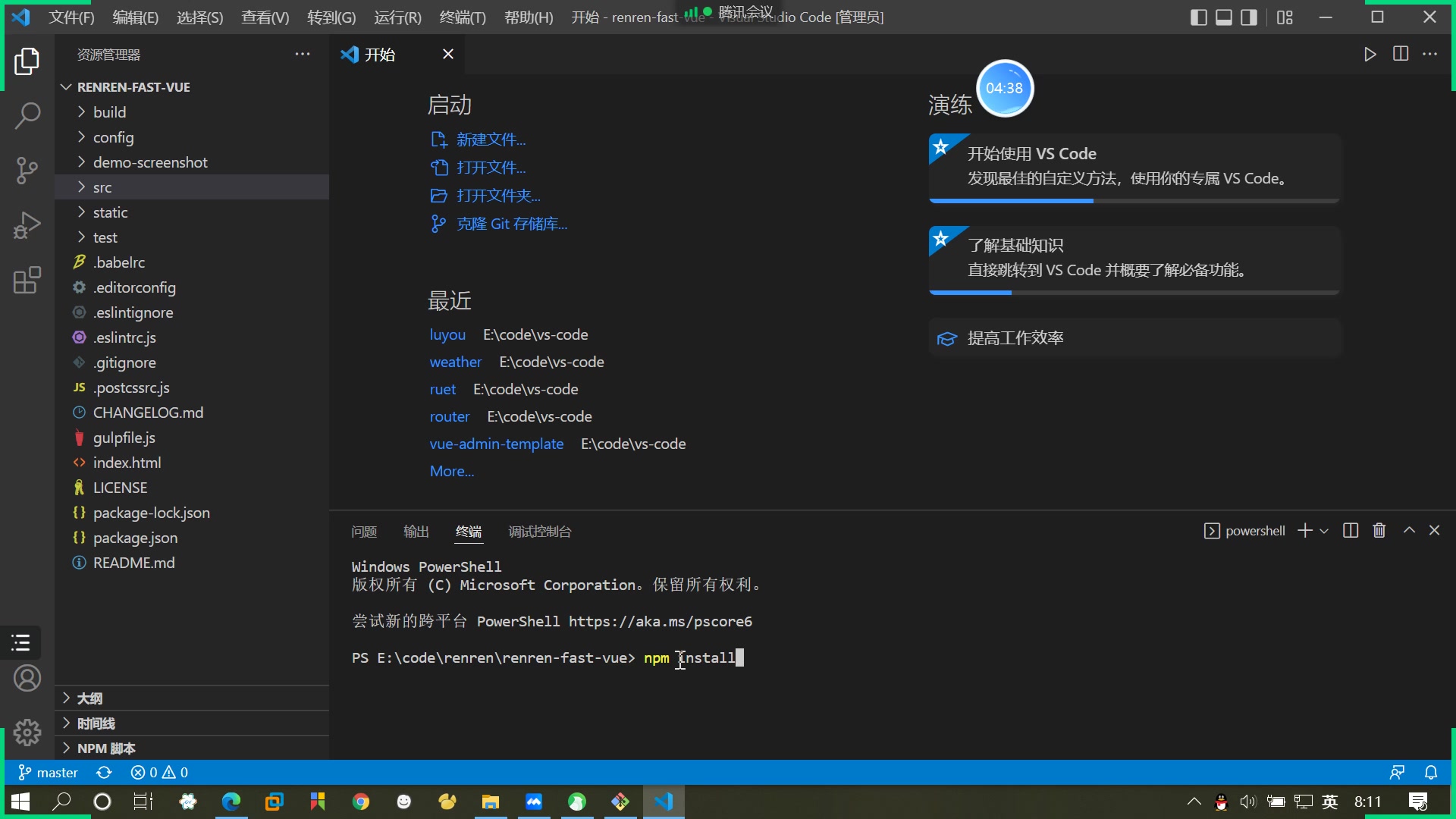This screenshot has width=1456, height=819.
Task: Open Explorer views and more actions ellipsis
Action: (303, 54)
